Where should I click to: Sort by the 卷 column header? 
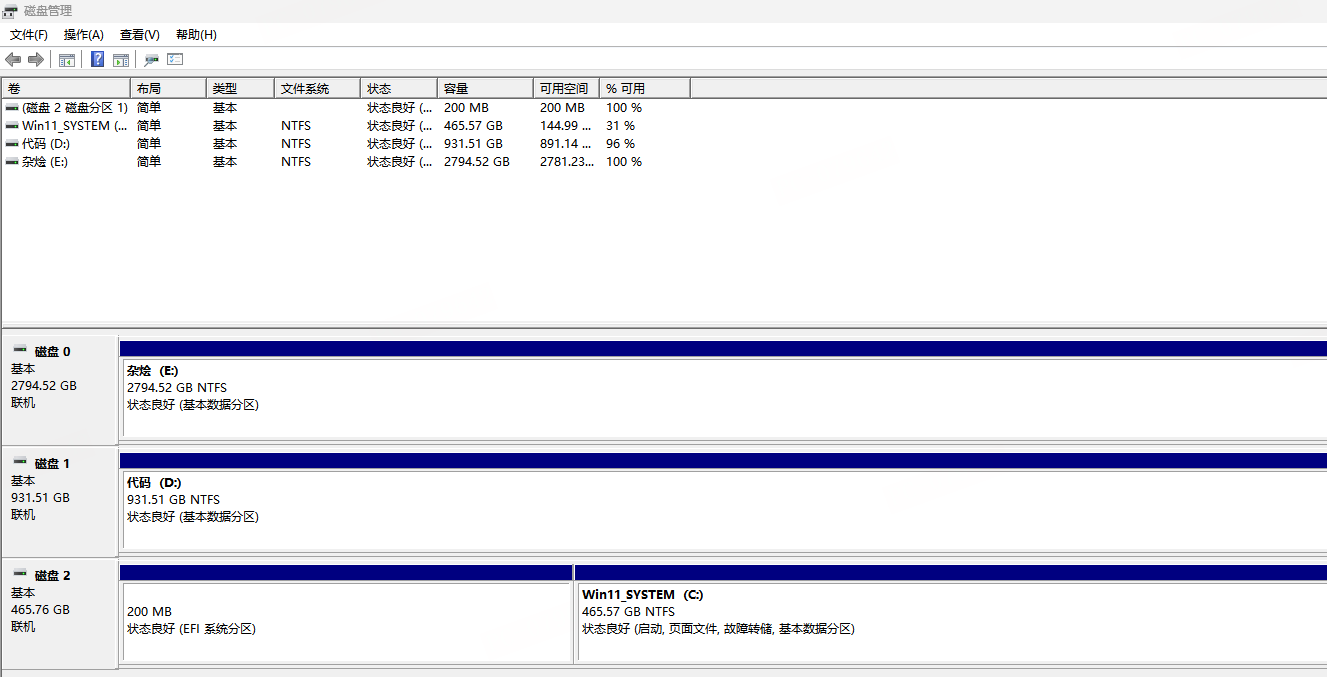click(x=66, y=88)
